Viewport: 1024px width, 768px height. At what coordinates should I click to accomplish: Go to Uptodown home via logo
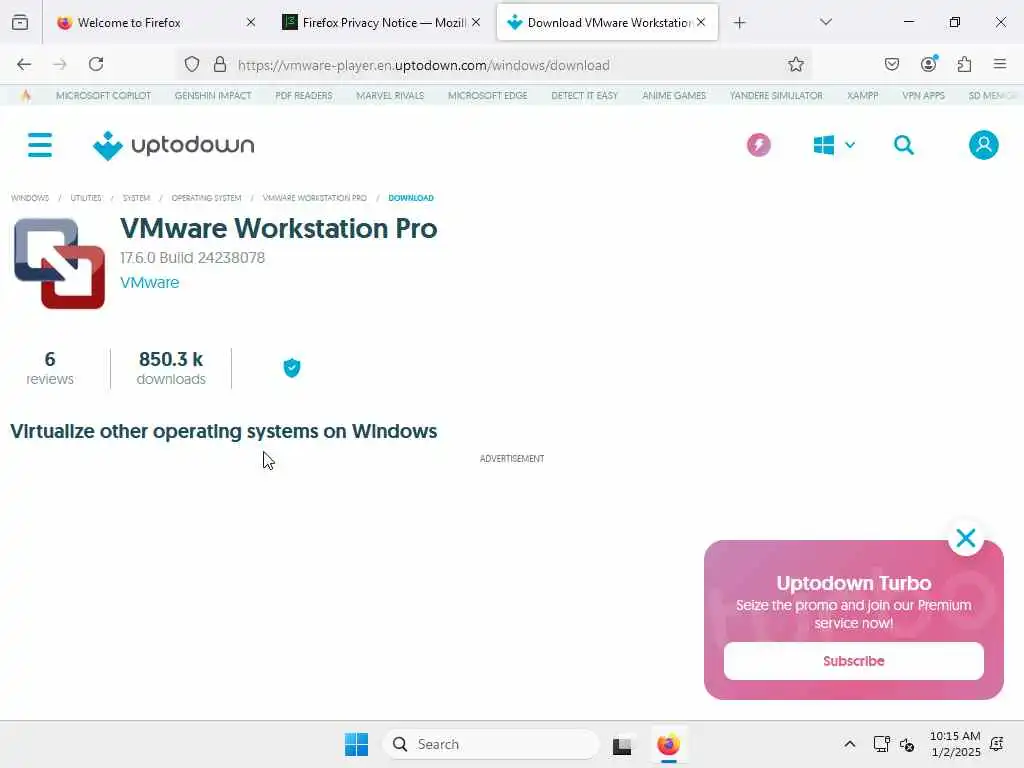click(x=173, y=145)
